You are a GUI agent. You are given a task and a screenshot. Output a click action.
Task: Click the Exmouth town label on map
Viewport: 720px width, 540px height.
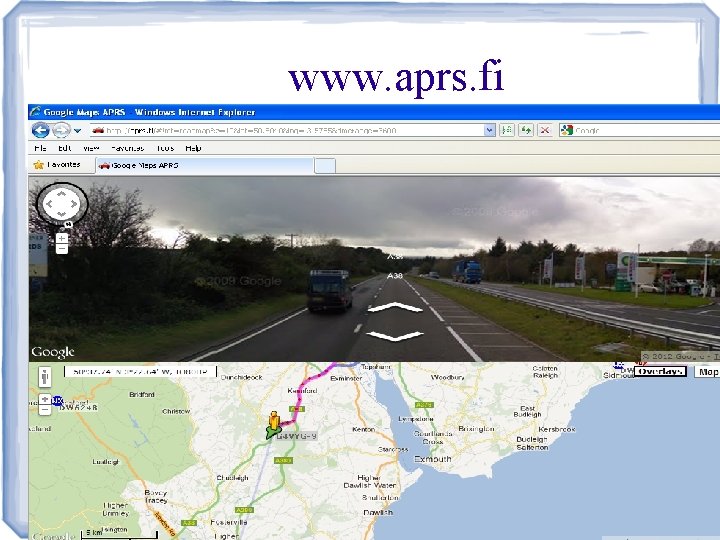[x=433, y=459]
